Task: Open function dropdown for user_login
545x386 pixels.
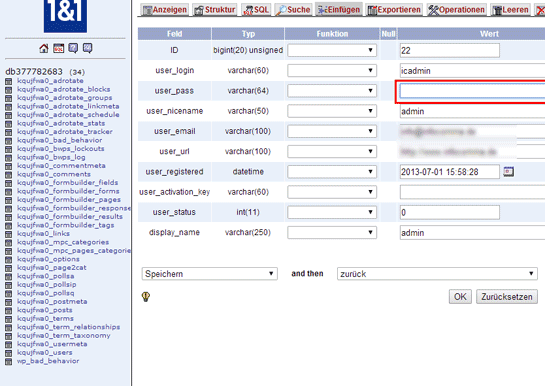Action: point(332,71)
